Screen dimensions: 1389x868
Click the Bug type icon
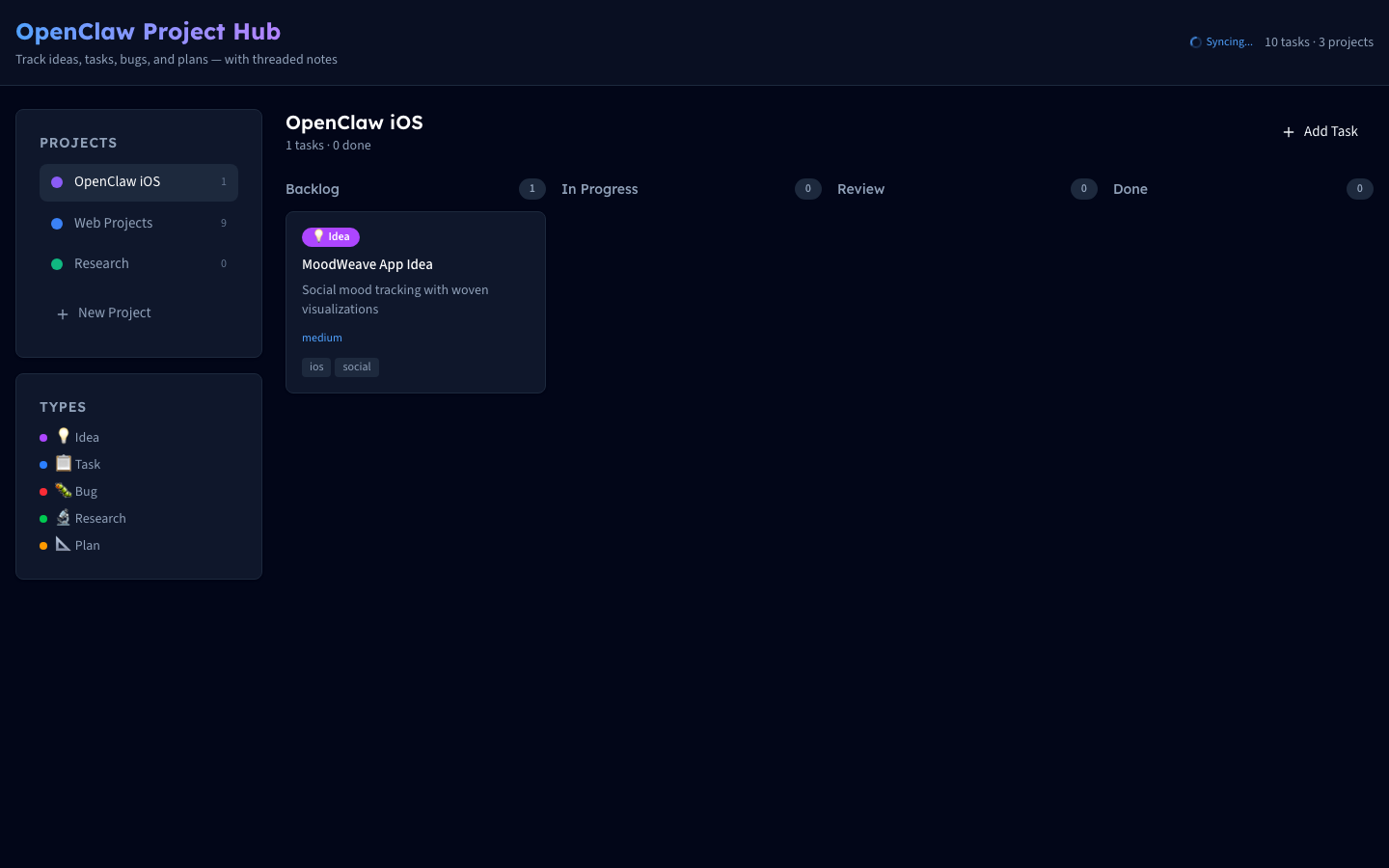[x=64, y=490]
